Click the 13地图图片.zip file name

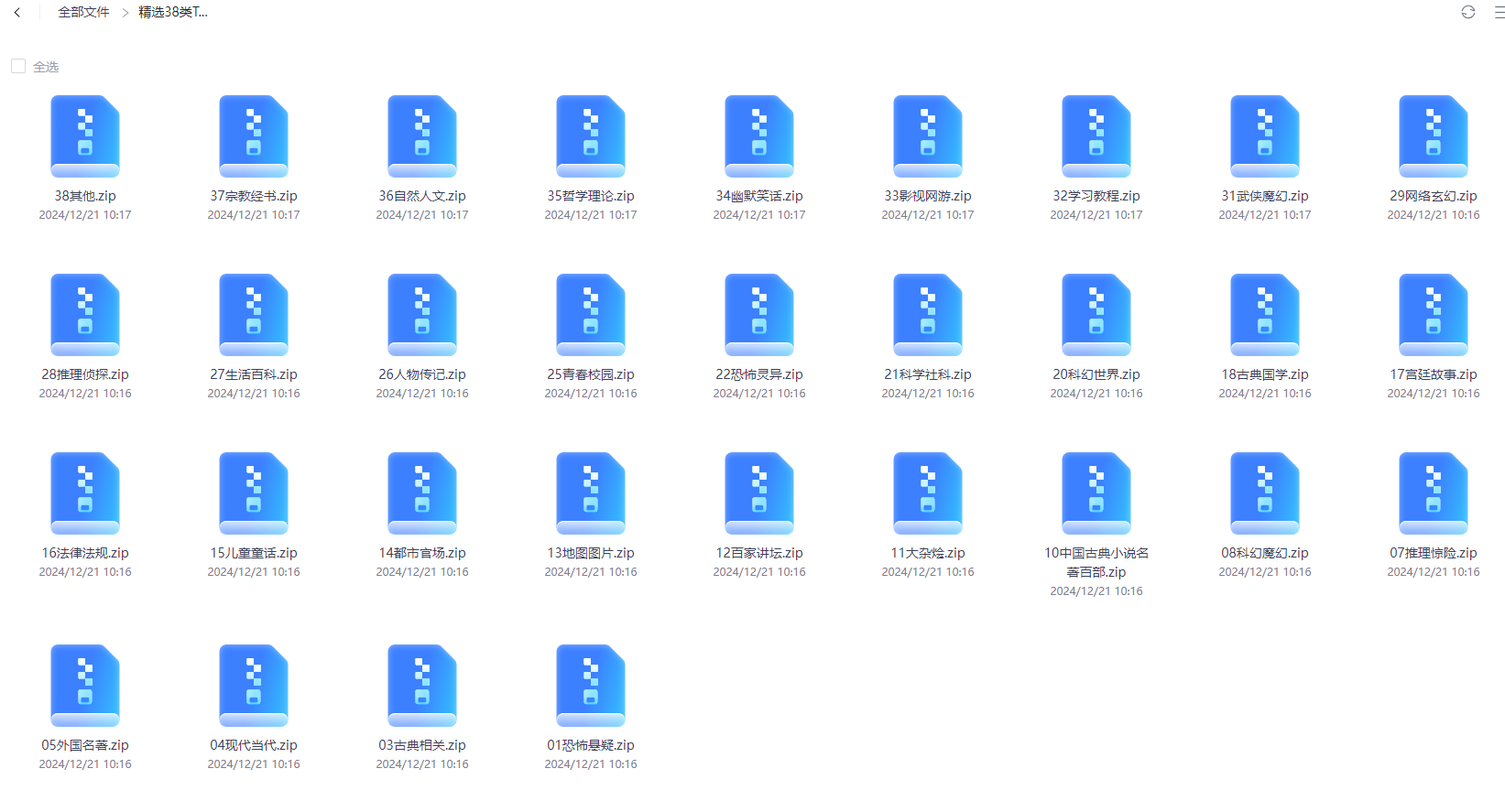coord(591,553)
